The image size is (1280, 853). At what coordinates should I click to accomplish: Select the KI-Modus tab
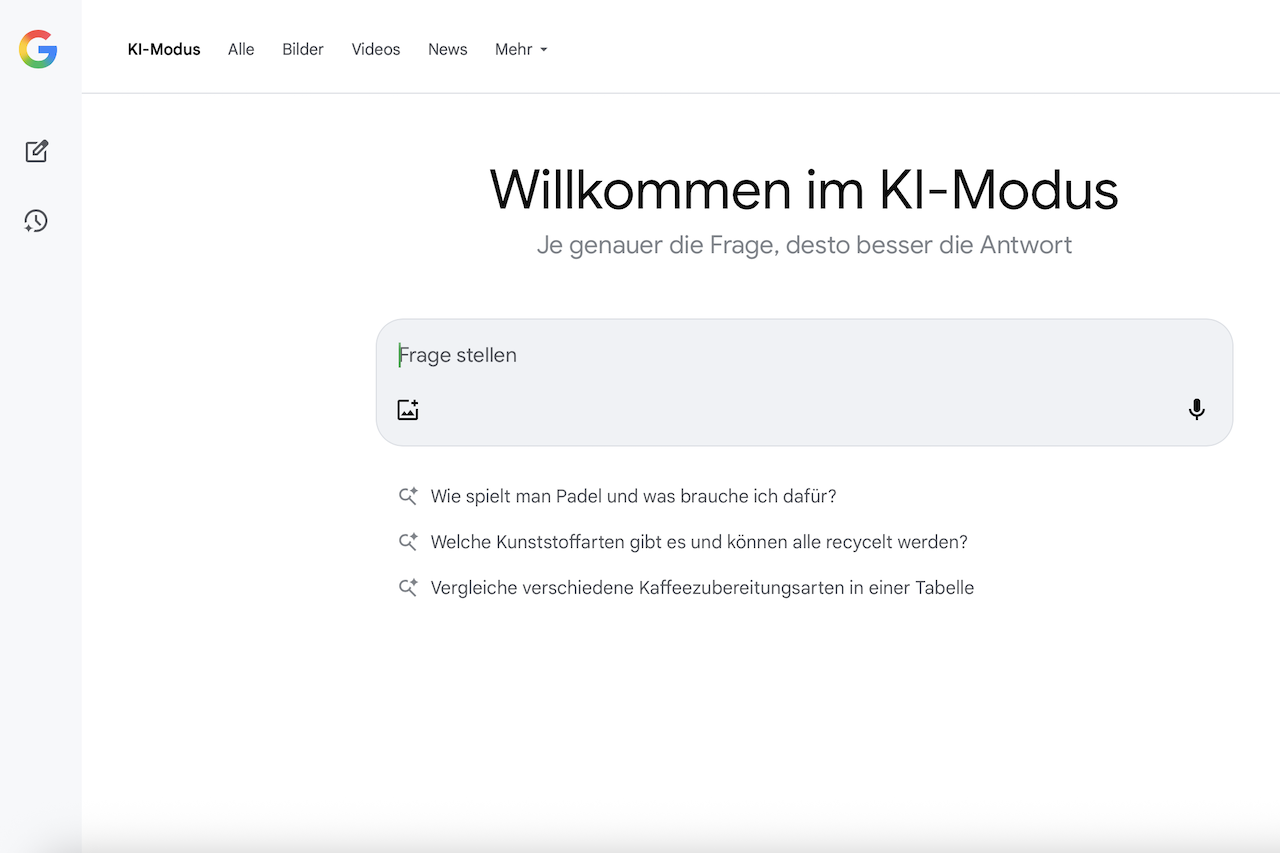164,49
